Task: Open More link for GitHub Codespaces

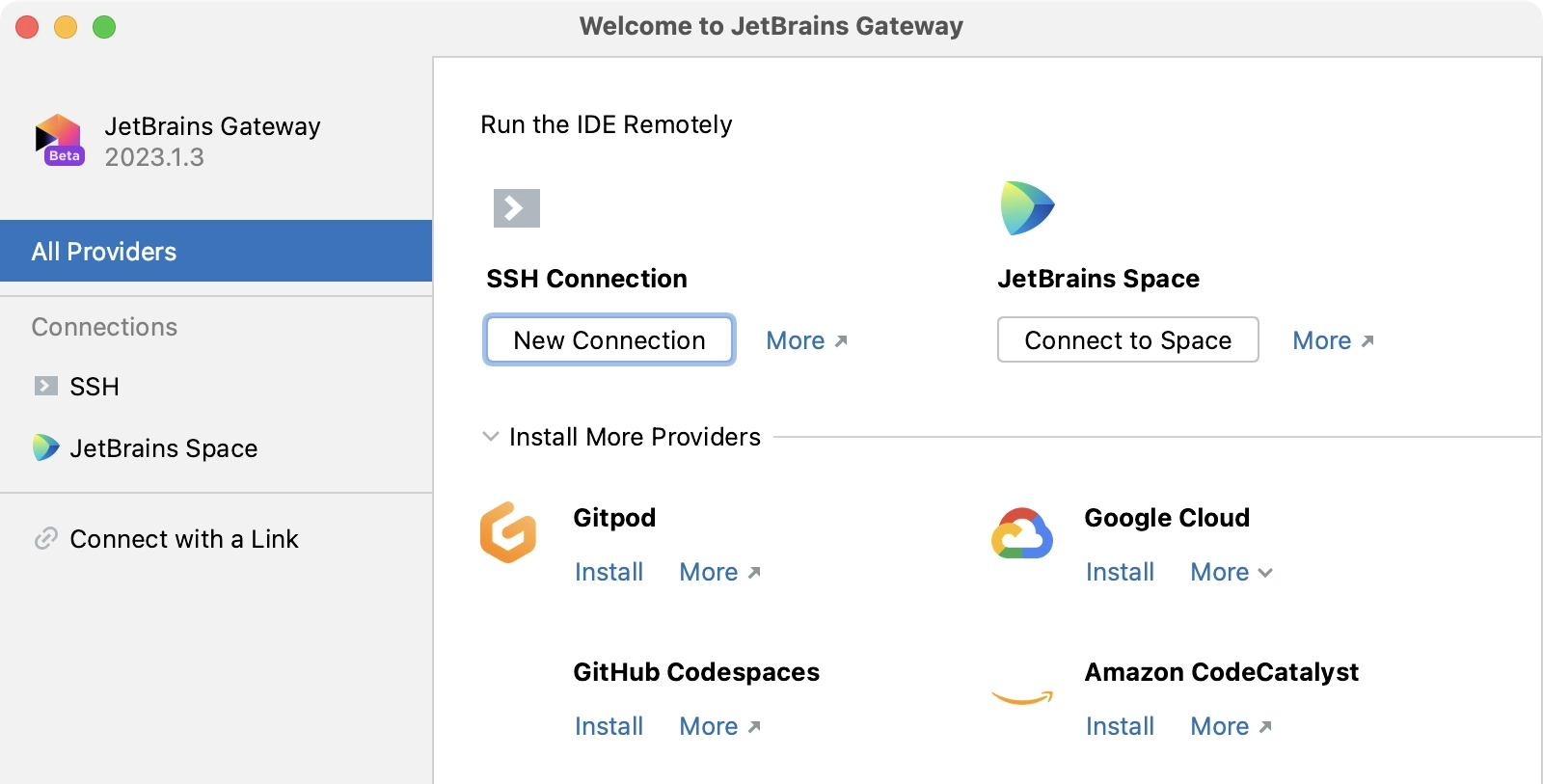Action: (719, 726)
